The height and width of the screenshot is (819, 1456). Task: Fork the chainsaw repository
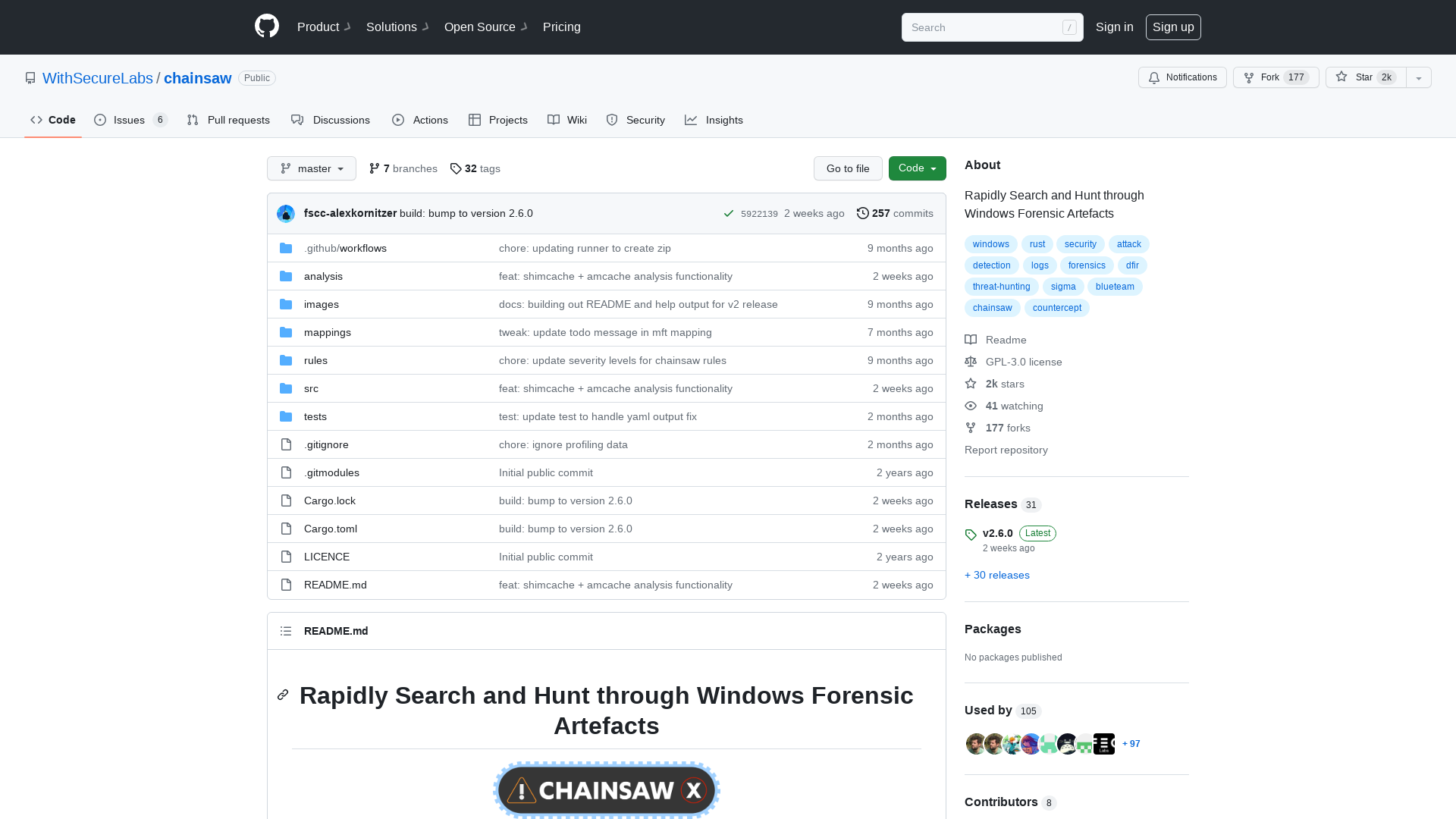coord(1276,77)
